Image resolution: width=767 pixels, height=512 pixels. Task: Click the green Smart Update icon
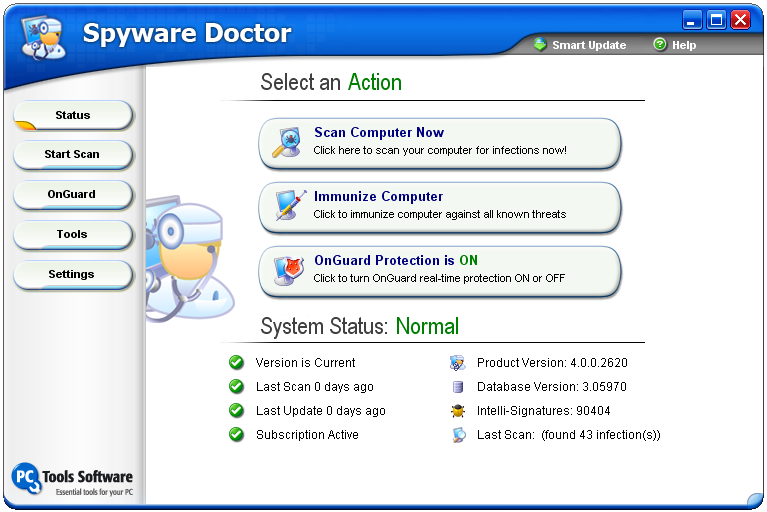[540, 45]
